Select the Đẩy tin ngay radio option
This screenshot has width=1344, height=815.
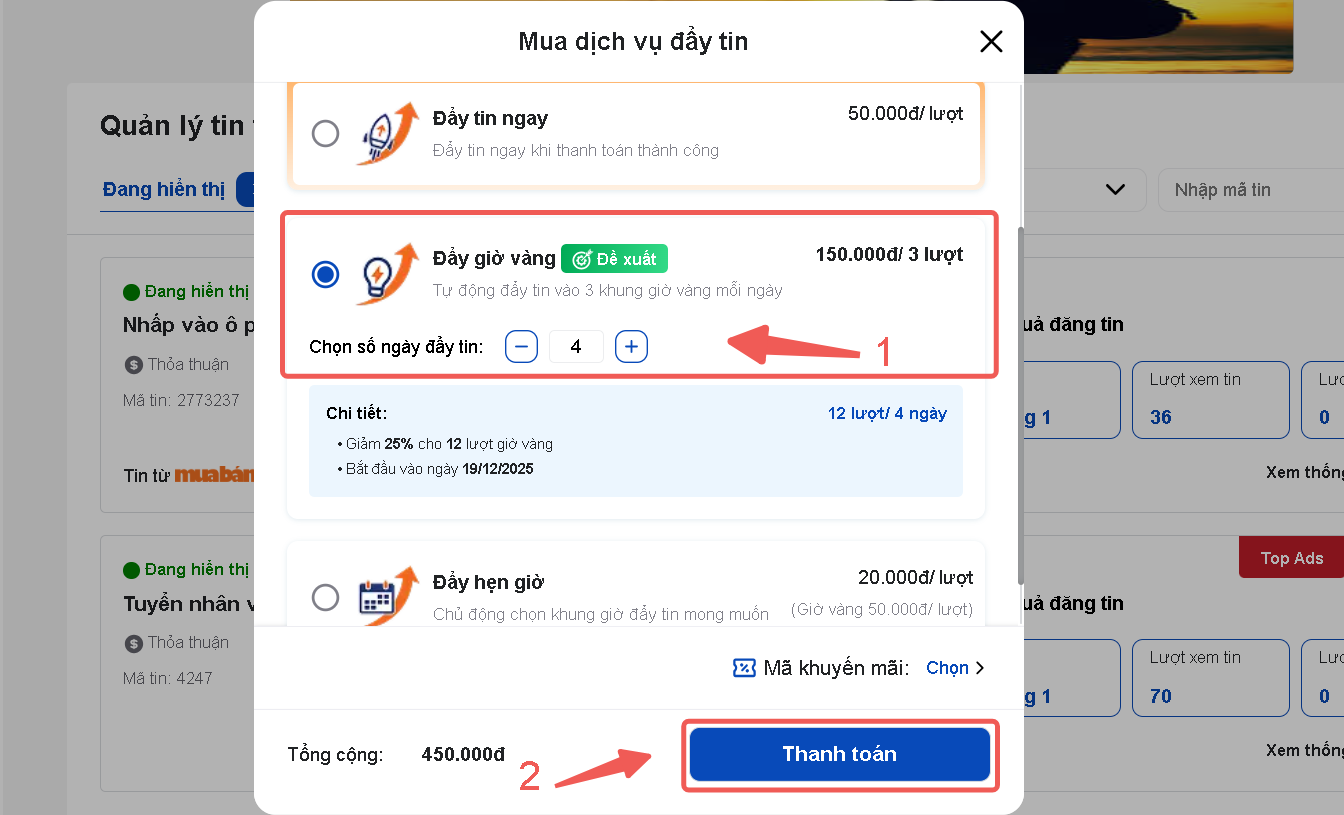[325, 133]
